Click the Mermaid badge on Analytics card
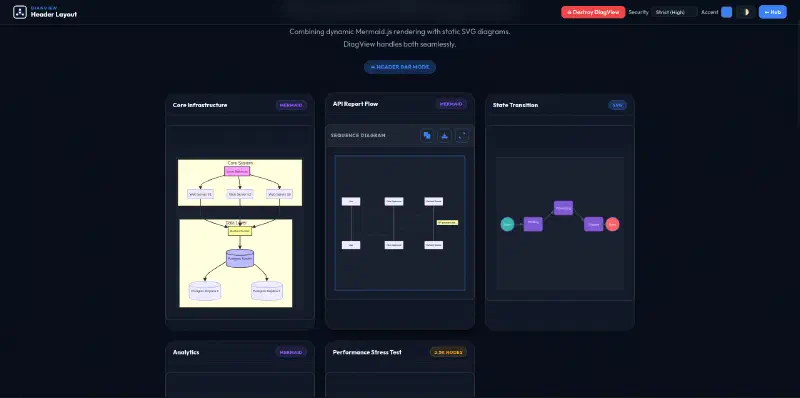The height and width of the screenshot is (398, 800). point(291,352)
